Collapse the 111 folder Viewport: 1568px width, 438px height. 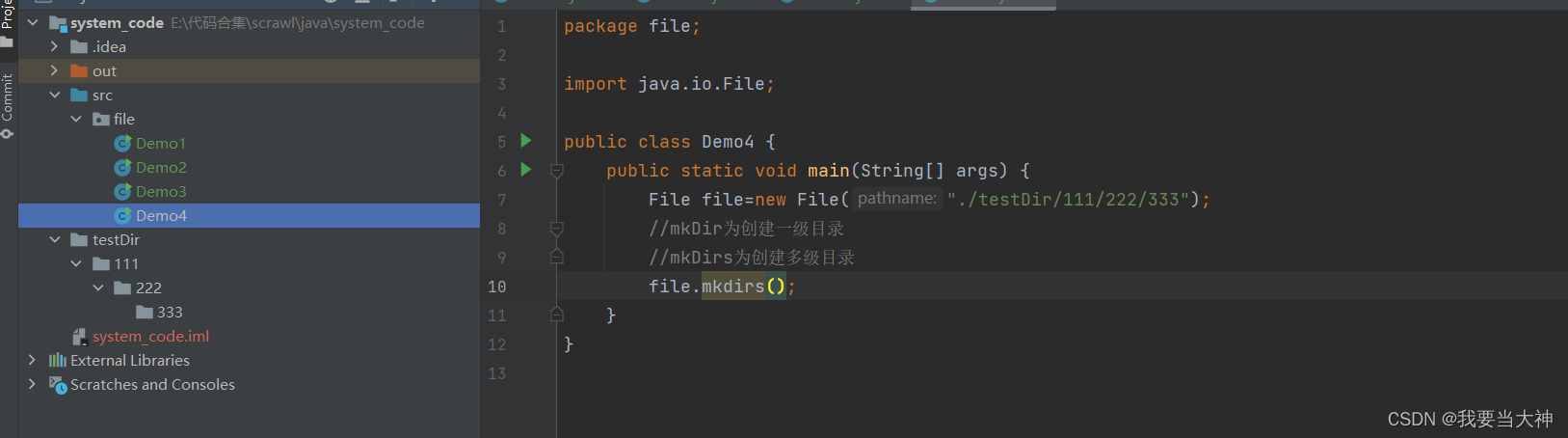[76, 263]
